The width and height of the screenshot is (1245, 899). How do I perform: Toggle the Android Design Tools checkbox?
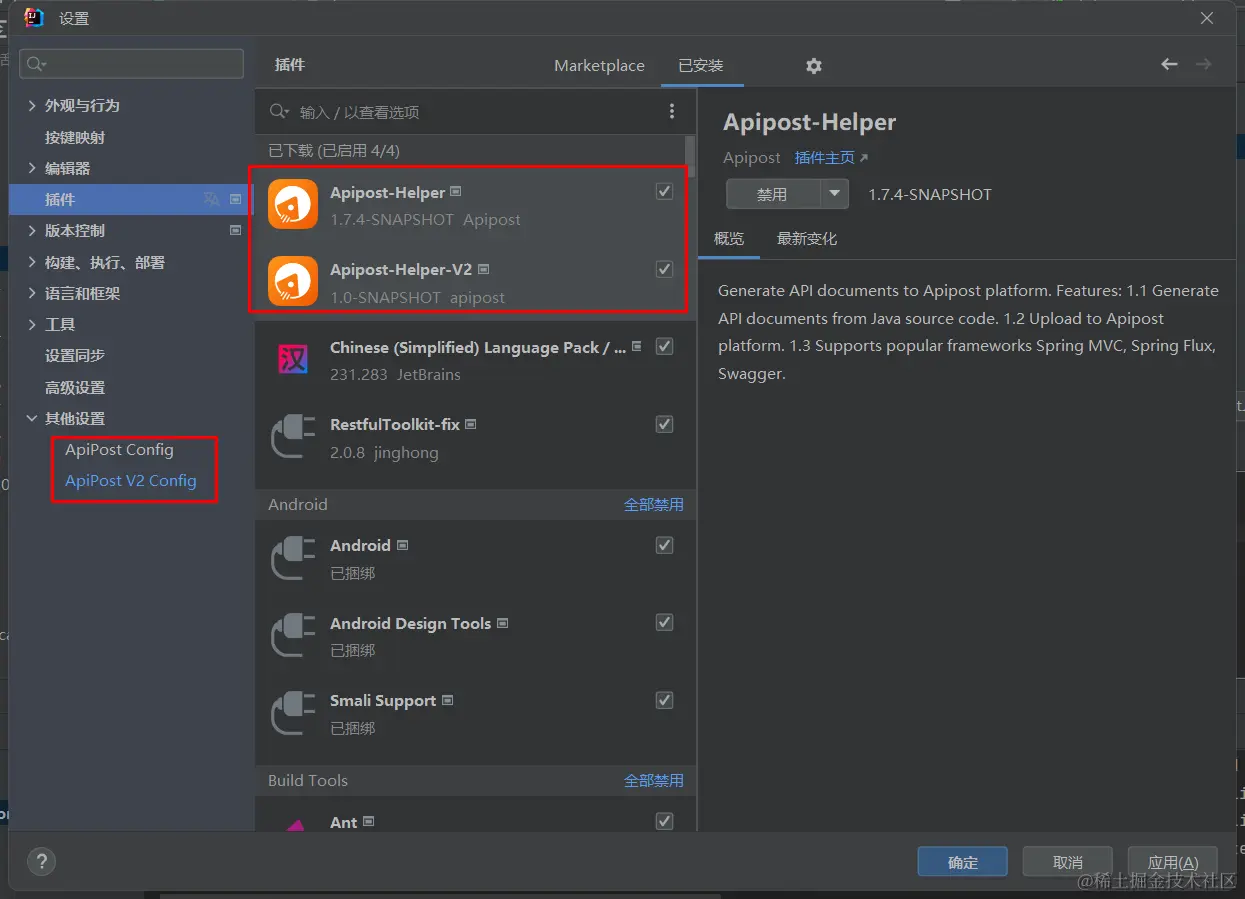pos(664,622)
